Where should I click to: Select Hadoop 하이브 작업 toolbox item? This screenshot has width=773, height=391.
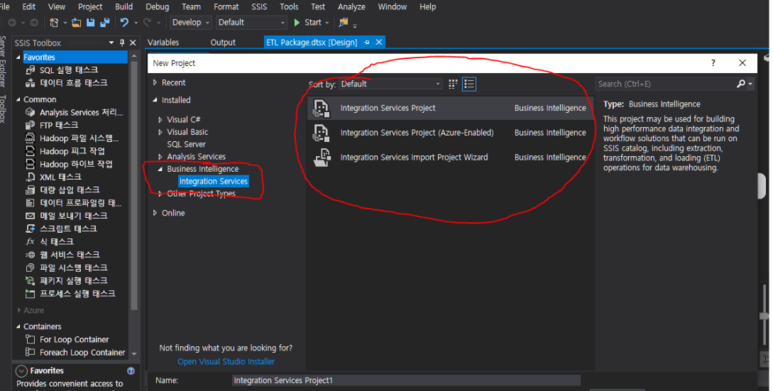point(69,164)
